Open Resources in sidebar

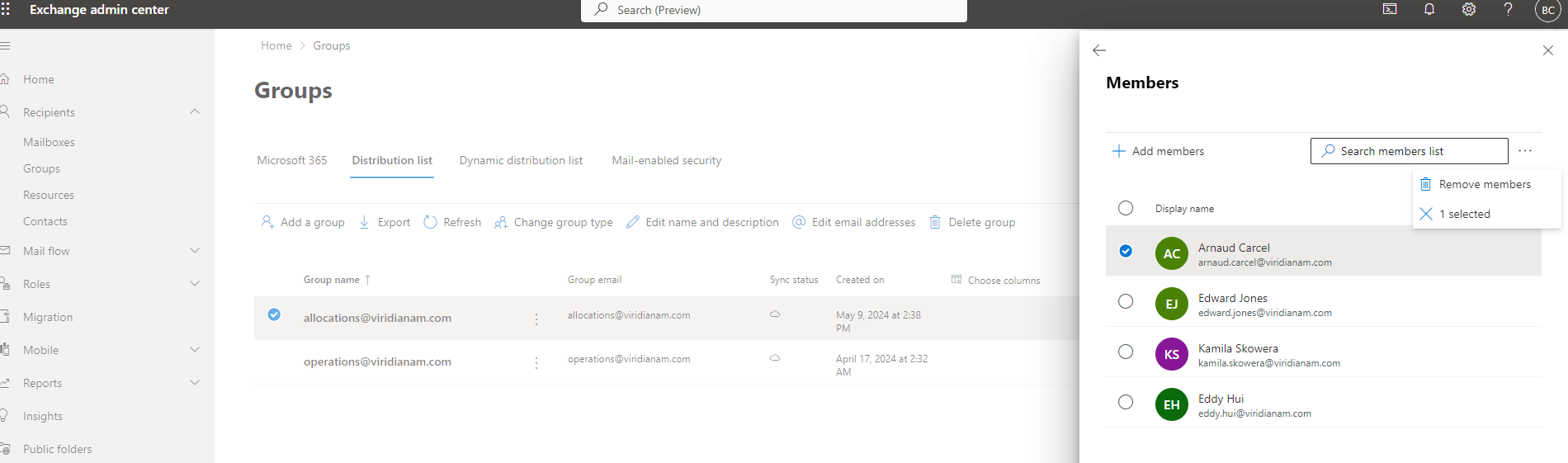(x=49, y=195)
